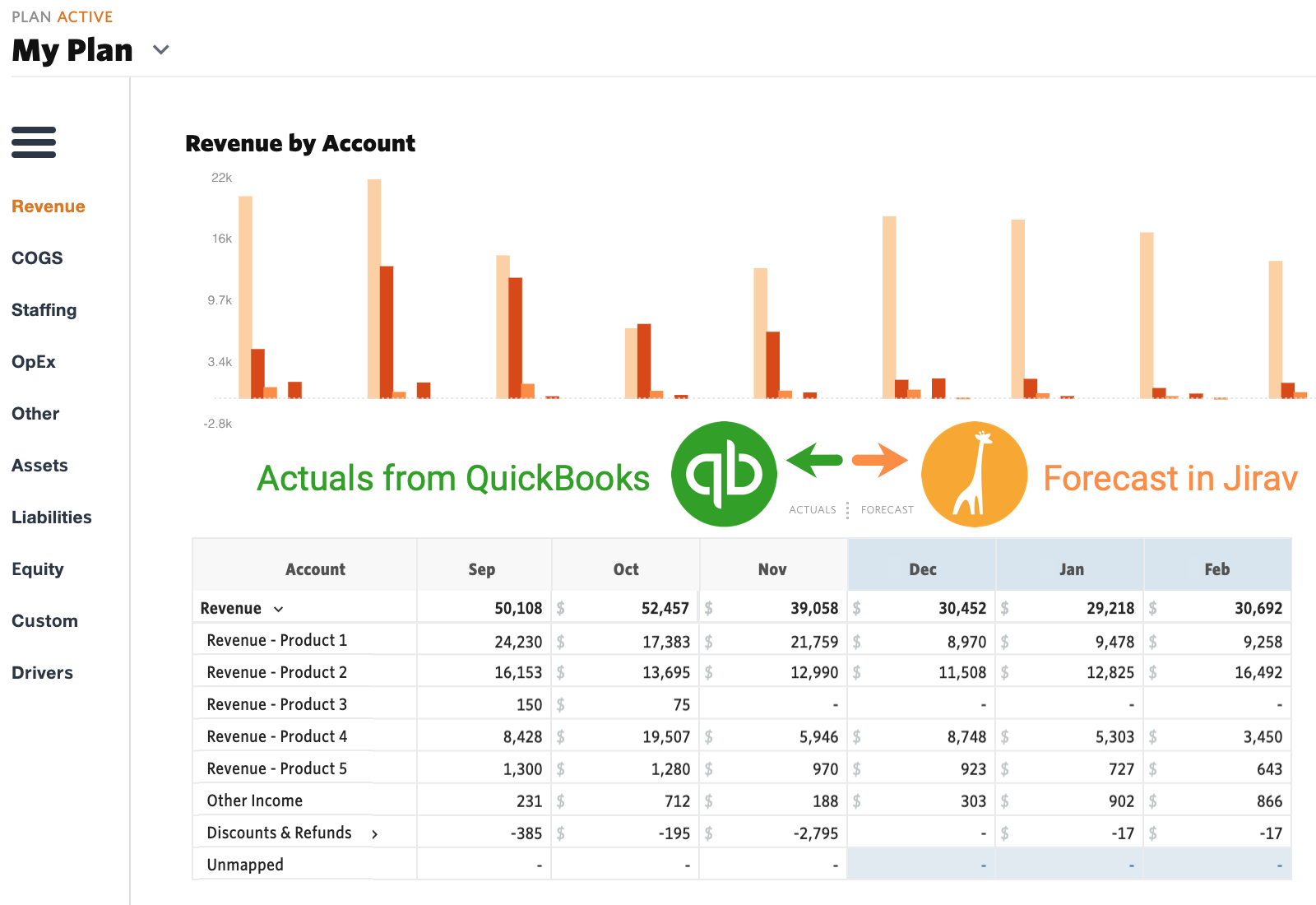Expand the Discounts & Refunds row

point(375,834)
